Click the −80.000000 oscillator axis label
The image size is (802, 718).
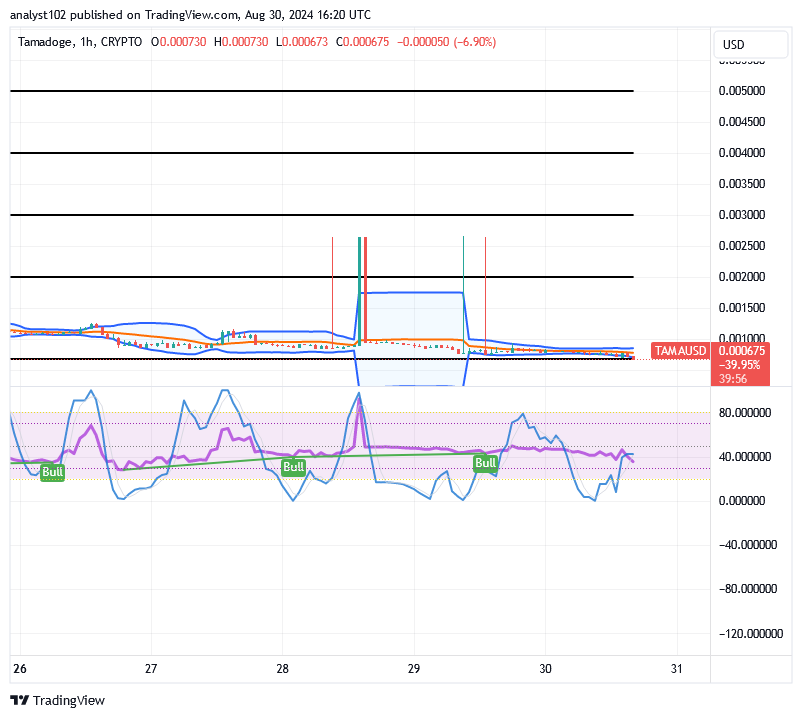(x=748, y=589)
